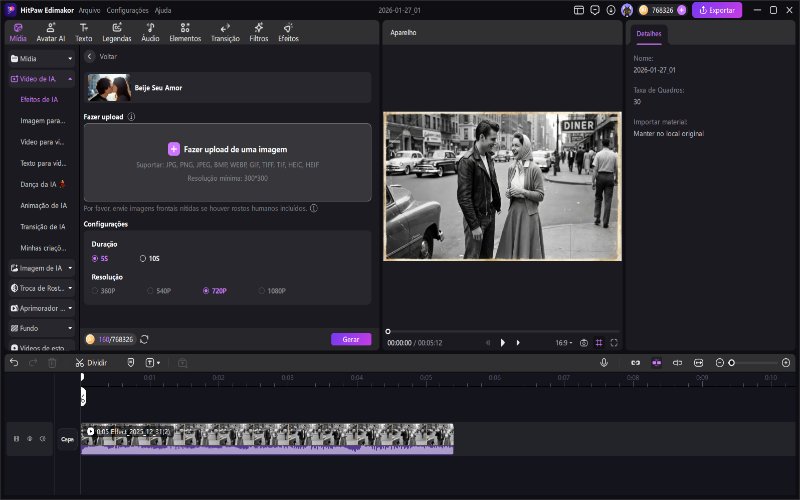
Task: Open the Configurações menu
Action: coord(127,10)
